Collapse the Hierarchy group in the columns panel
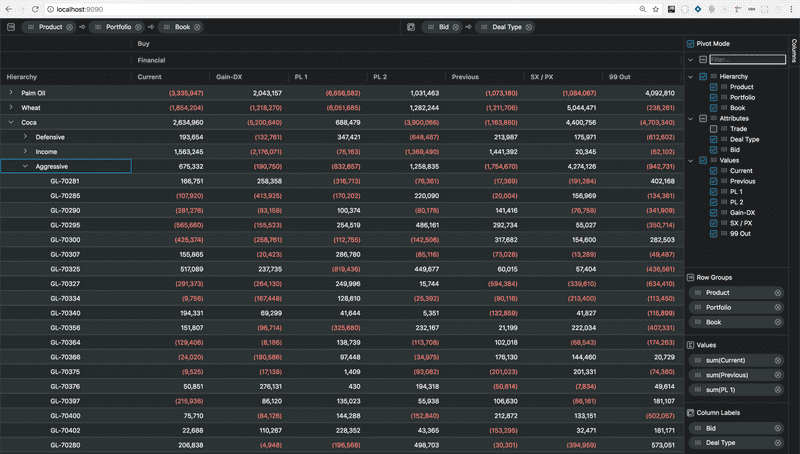This screenshot has height=454, width=800. click(691, 77)
